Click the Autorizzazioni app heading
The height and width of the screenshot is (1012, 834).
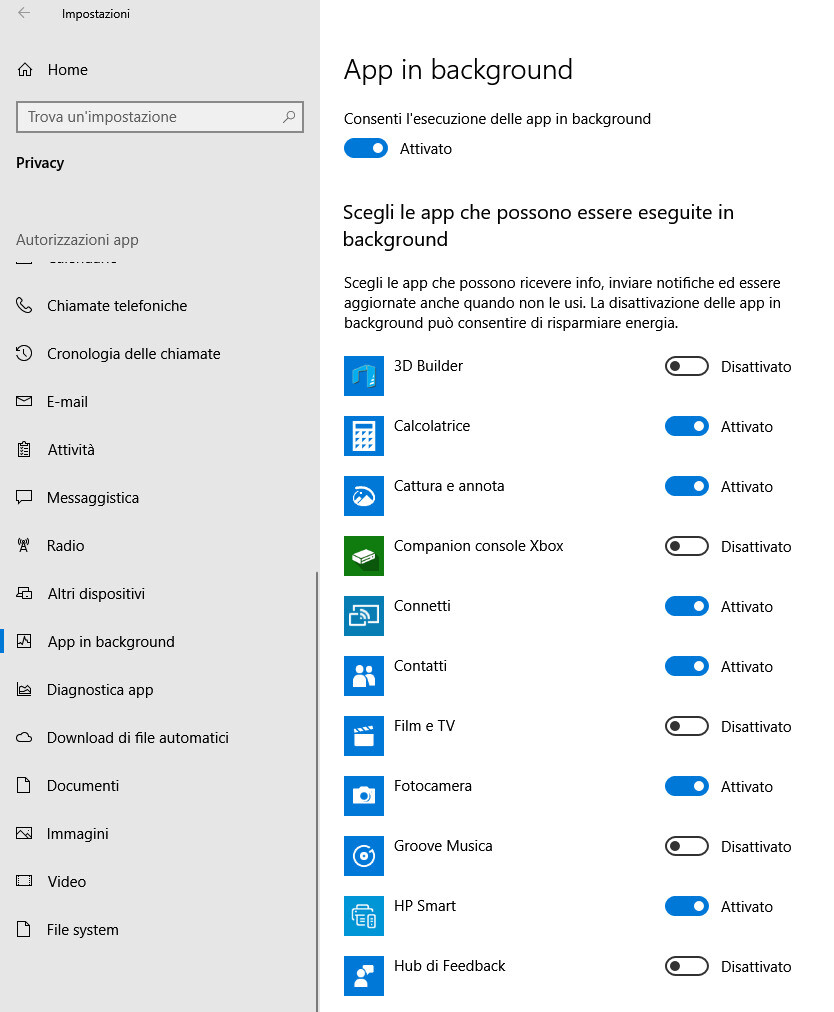point(77,239)
